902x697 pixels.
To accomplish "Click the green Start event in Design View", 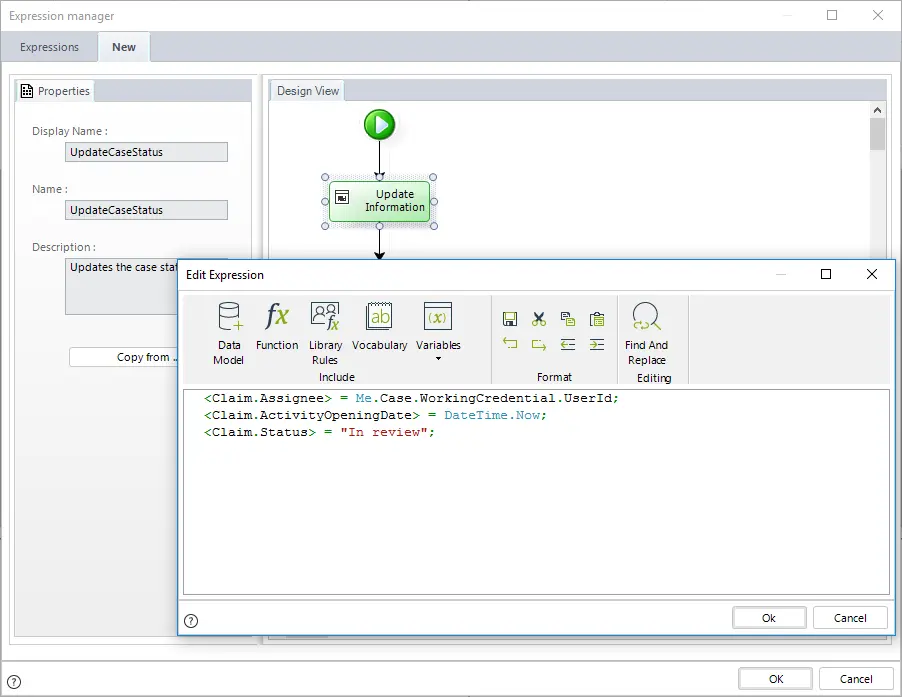I will click(379, 125).
